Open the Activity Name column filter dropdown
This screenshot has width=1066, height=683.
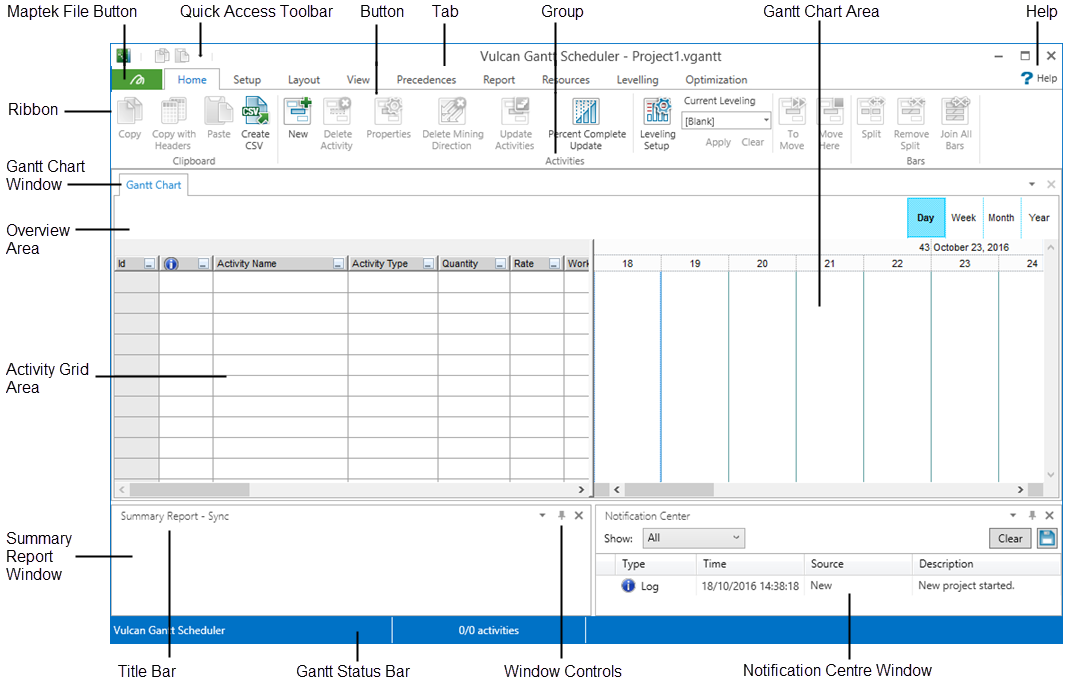click(x=338, y=264)
